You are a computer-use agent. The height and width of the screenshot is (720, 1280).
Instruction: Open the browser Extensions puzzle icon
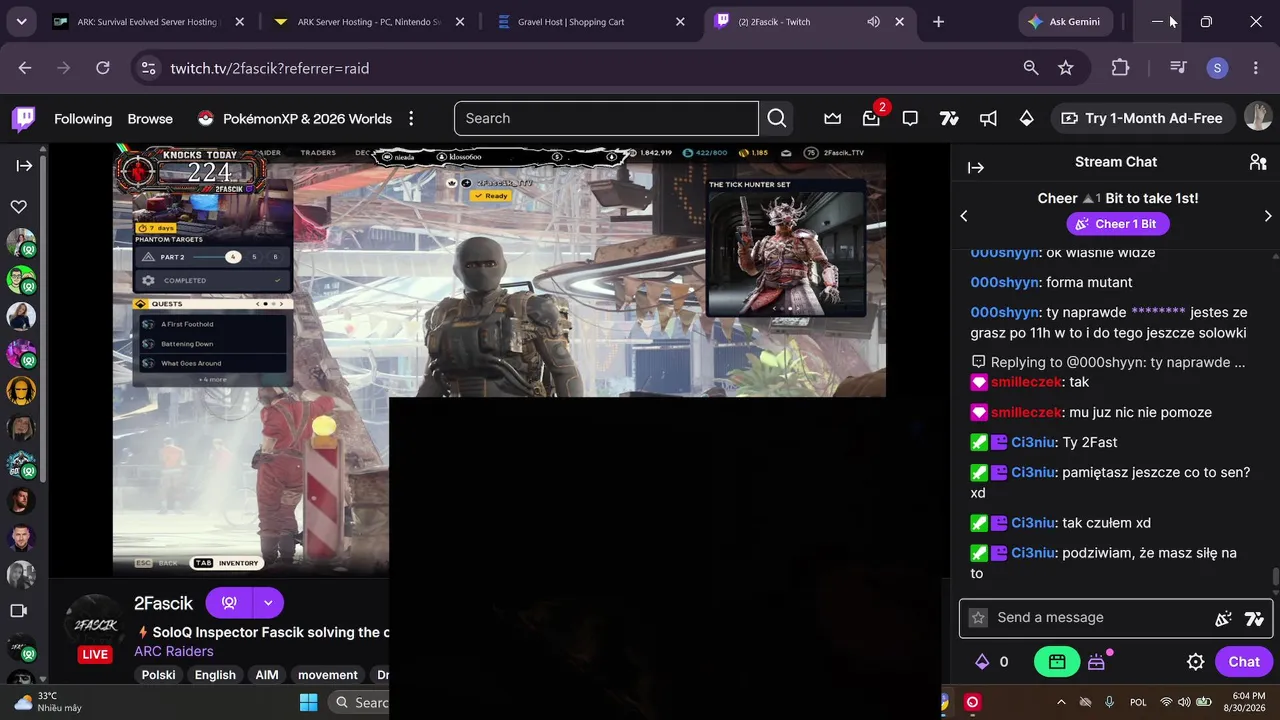[x=1120, y=68]
